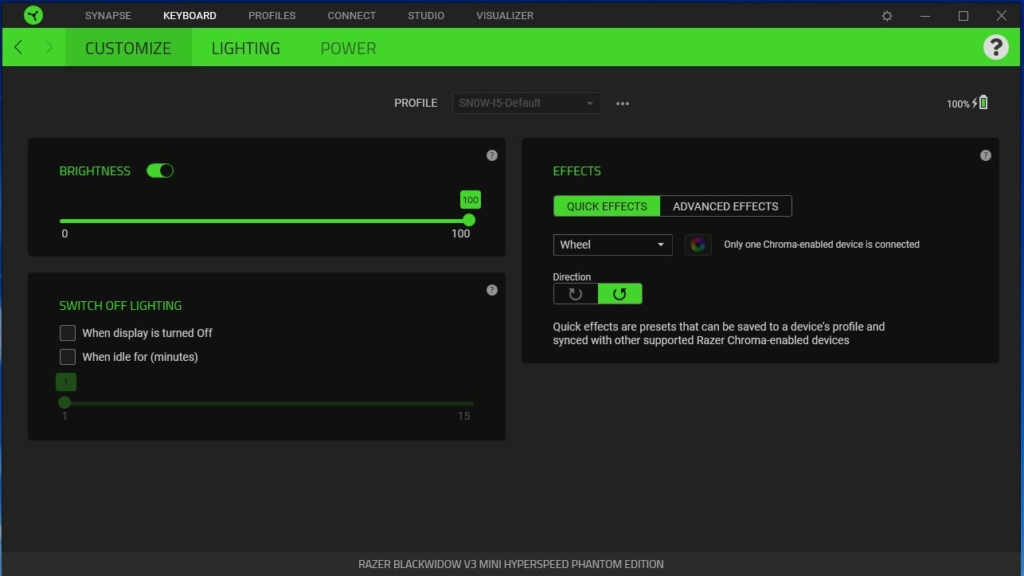This screenshot has width=1024, height=576.
Task: Show Effects panel help tooltip
Action: [x=985, y=155]
